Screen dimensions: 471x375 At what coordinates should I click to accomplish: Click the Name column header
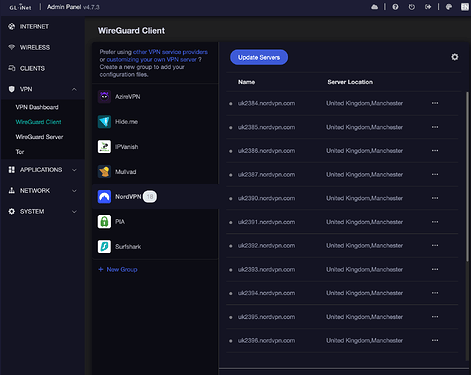246,82
